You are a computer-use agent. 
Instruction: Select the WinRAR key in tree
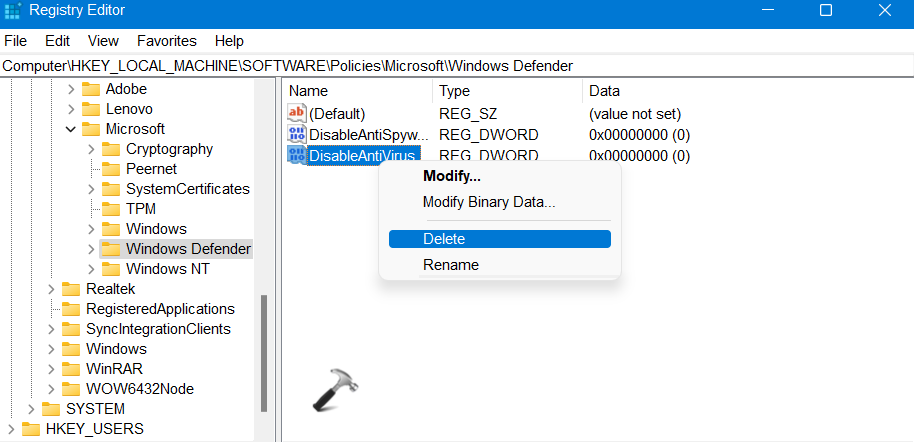tap(115, 369)
